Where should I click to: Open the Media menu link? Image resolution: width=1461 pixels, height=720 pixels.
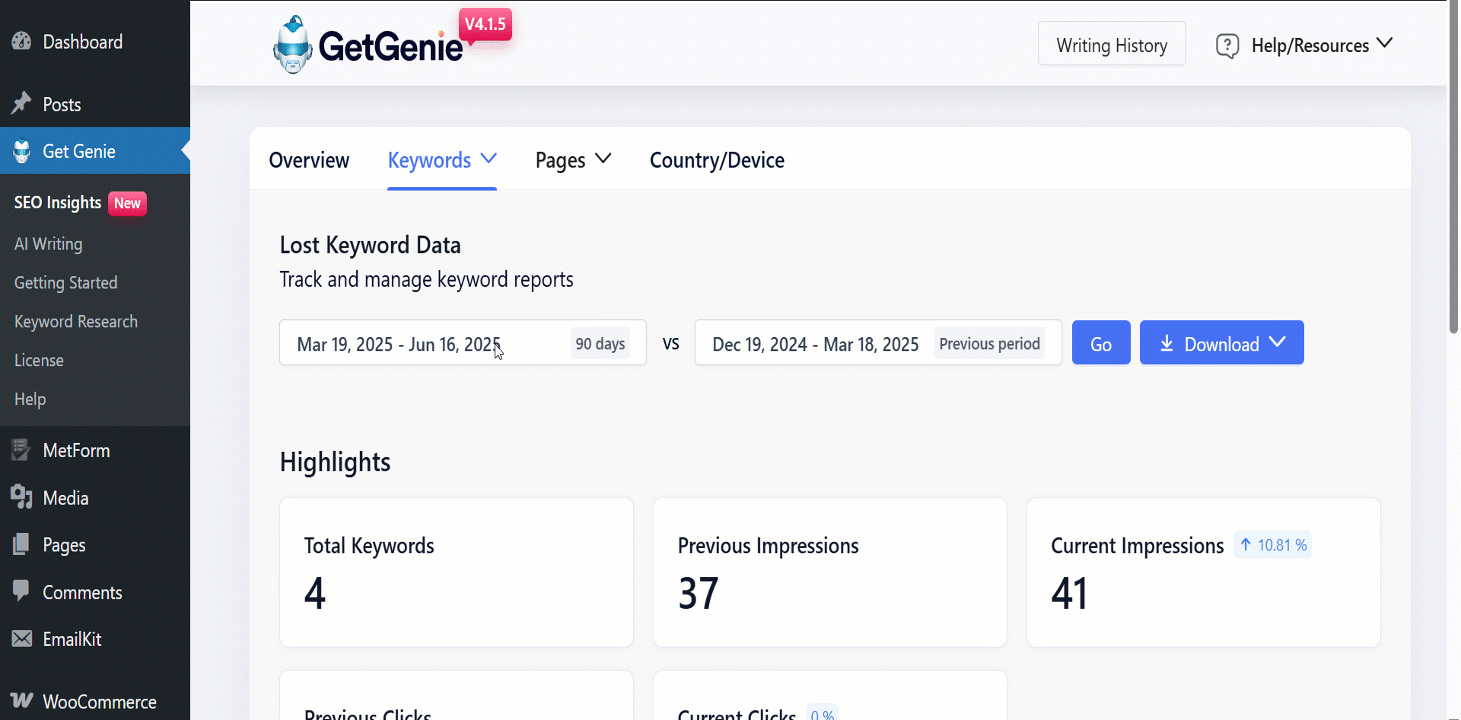[66, 498]
